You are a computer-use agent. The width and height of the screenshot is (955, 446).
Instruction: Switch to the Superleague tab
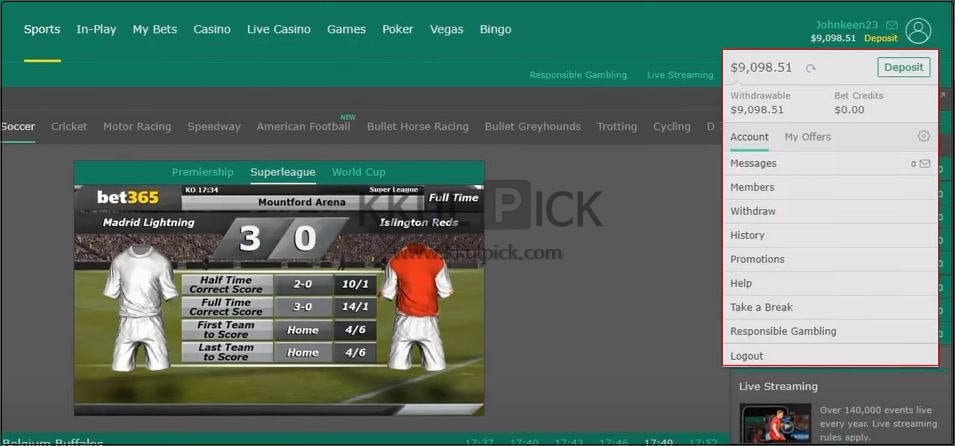(x=283, y=172)
